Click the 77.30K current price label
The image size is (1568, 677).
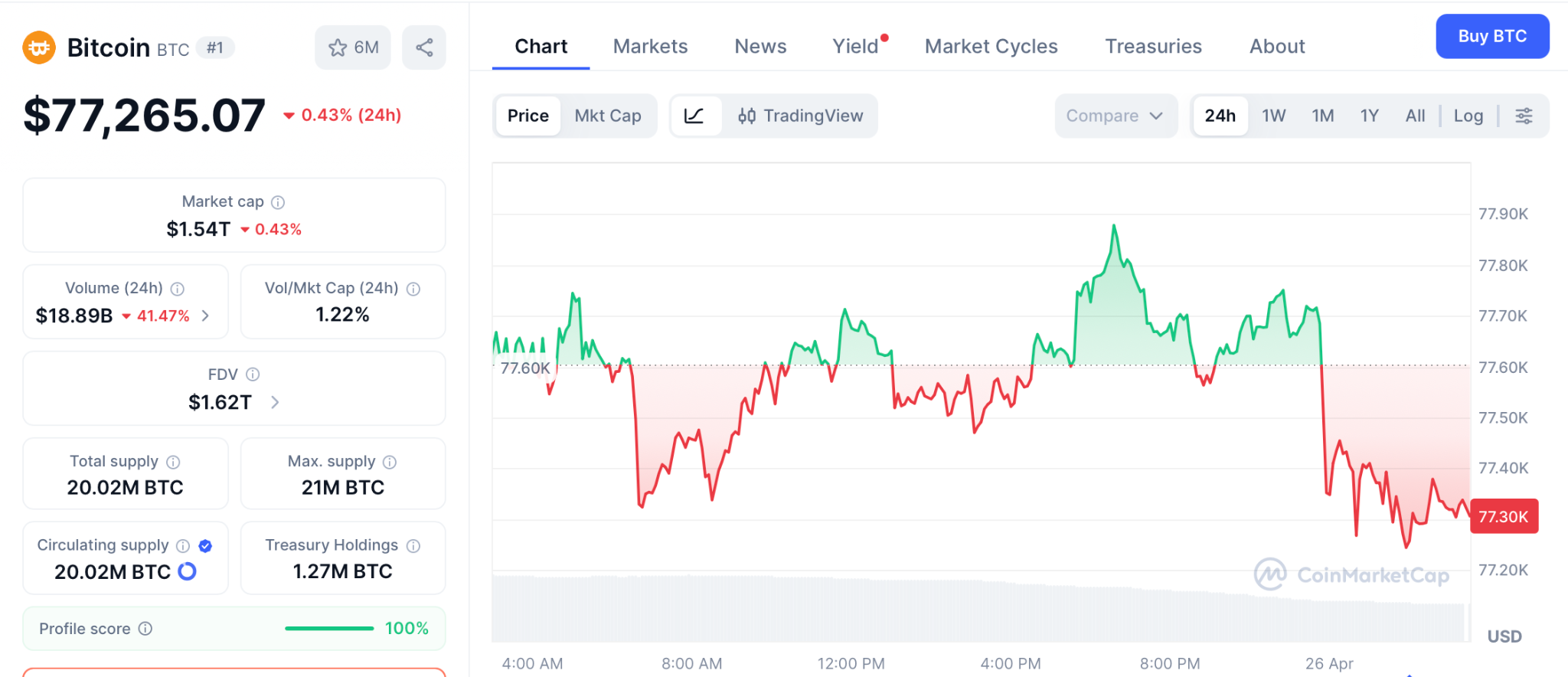click(x=1503, y=517)
